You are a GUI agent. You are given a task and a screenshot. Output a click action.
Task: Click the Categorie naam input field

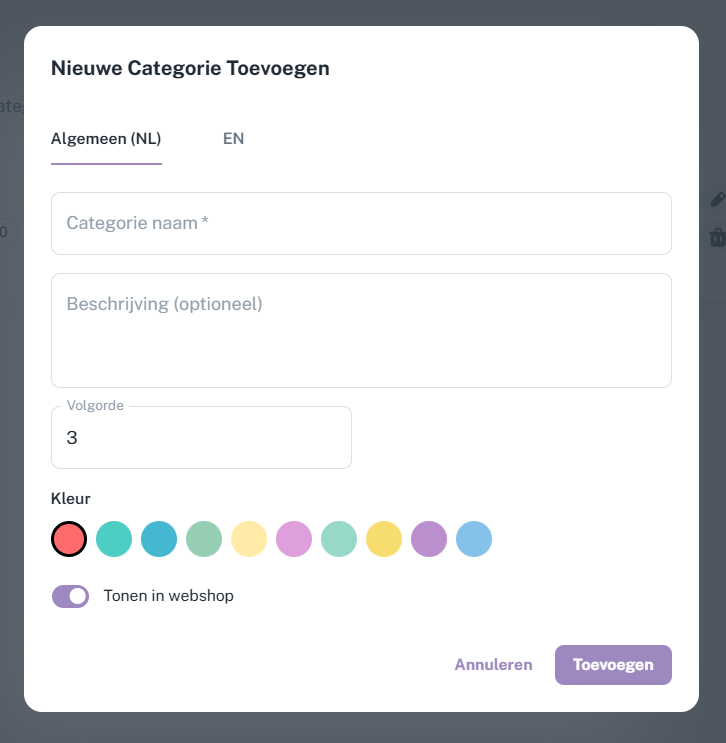[361, 223]
